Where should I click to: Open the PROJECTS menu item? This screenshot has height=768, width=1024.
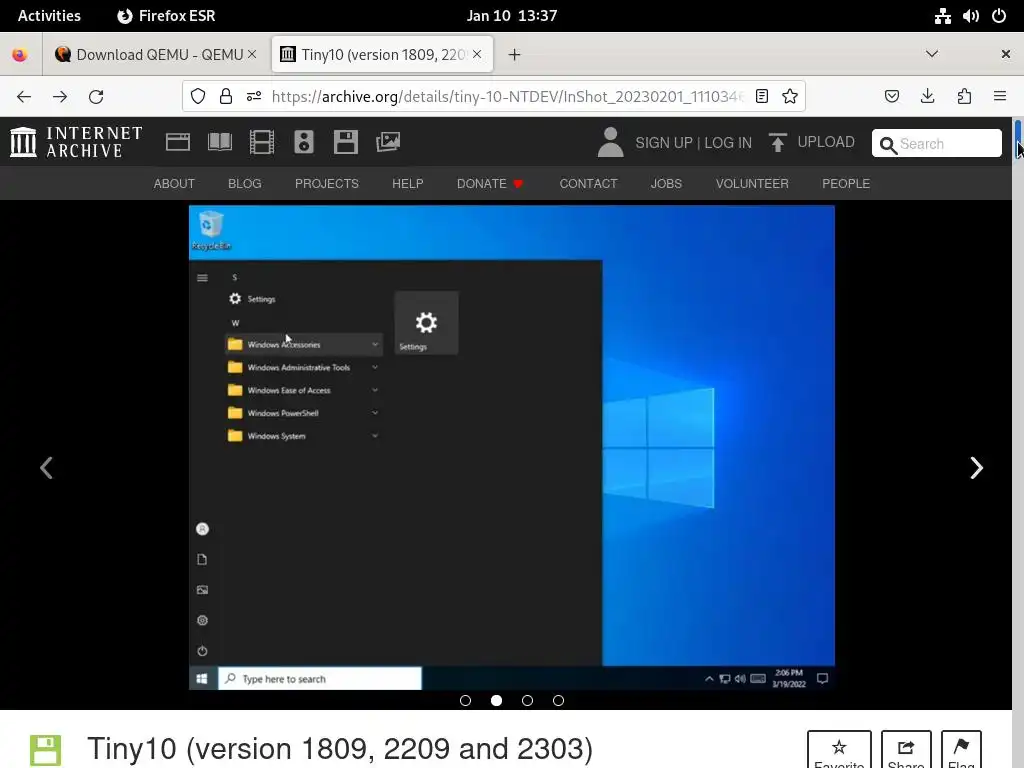(x=327, y=184)
